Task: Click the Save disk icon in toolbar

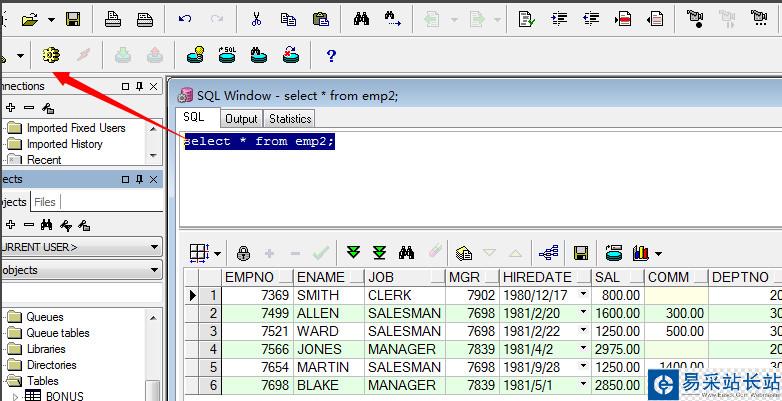Action: pos(73,19)
